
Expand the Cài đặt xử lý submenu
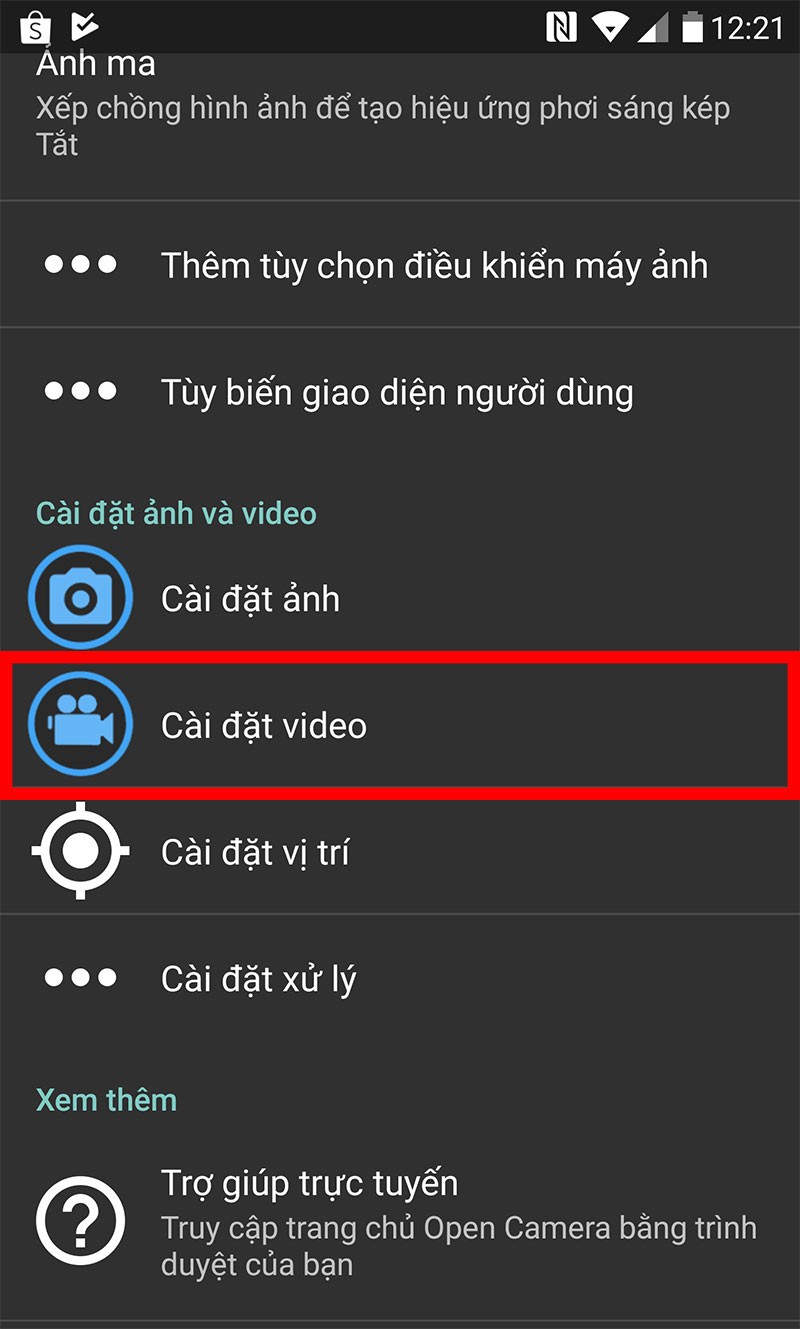point(400,978)
